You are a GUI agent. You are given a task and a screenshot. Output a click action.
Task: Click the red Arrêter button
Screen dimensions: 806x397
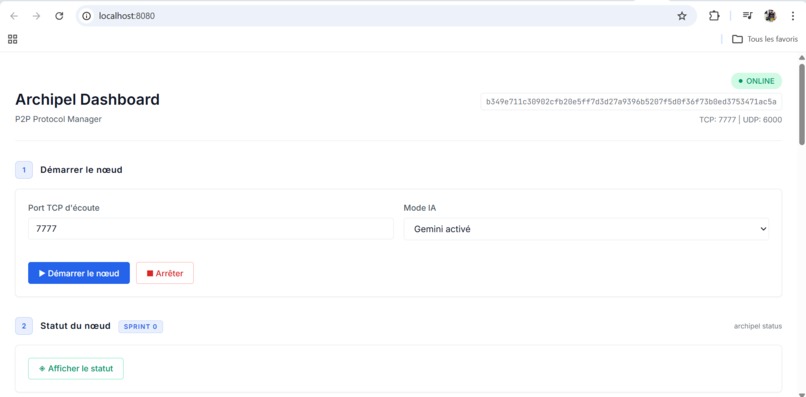coord(165,273)
